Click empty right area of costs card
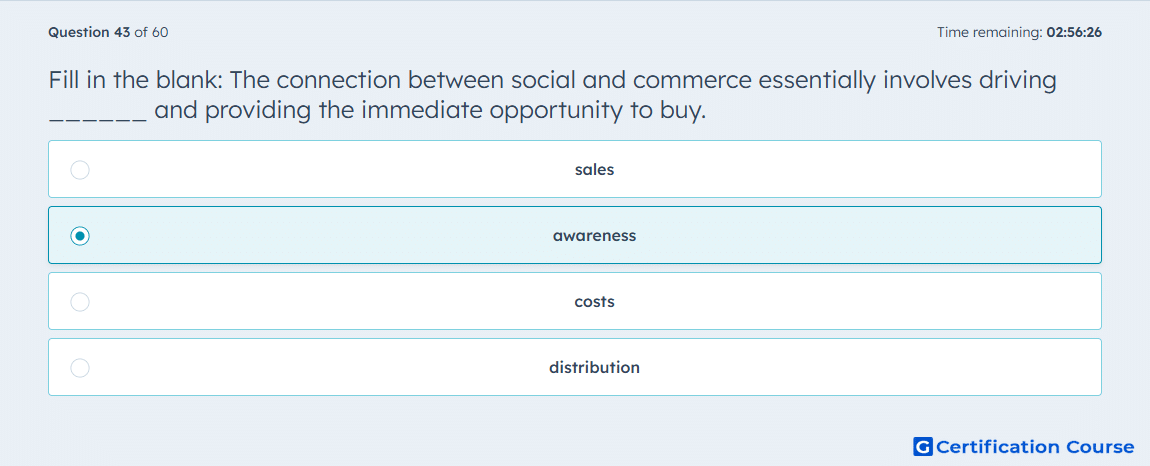 coord(880,302)
